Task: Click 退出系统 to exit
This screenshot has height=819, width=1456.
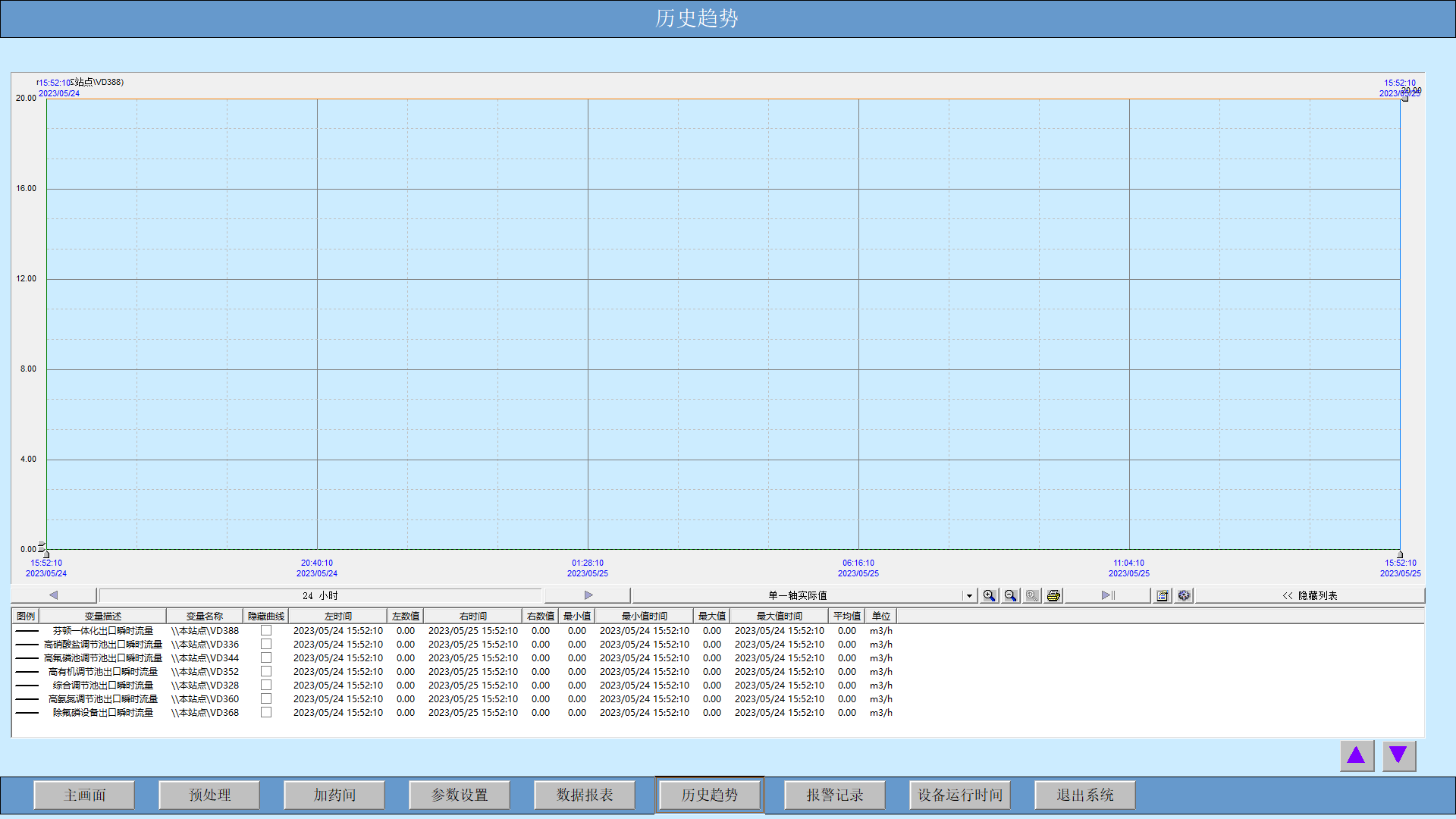Action: 1085,795
